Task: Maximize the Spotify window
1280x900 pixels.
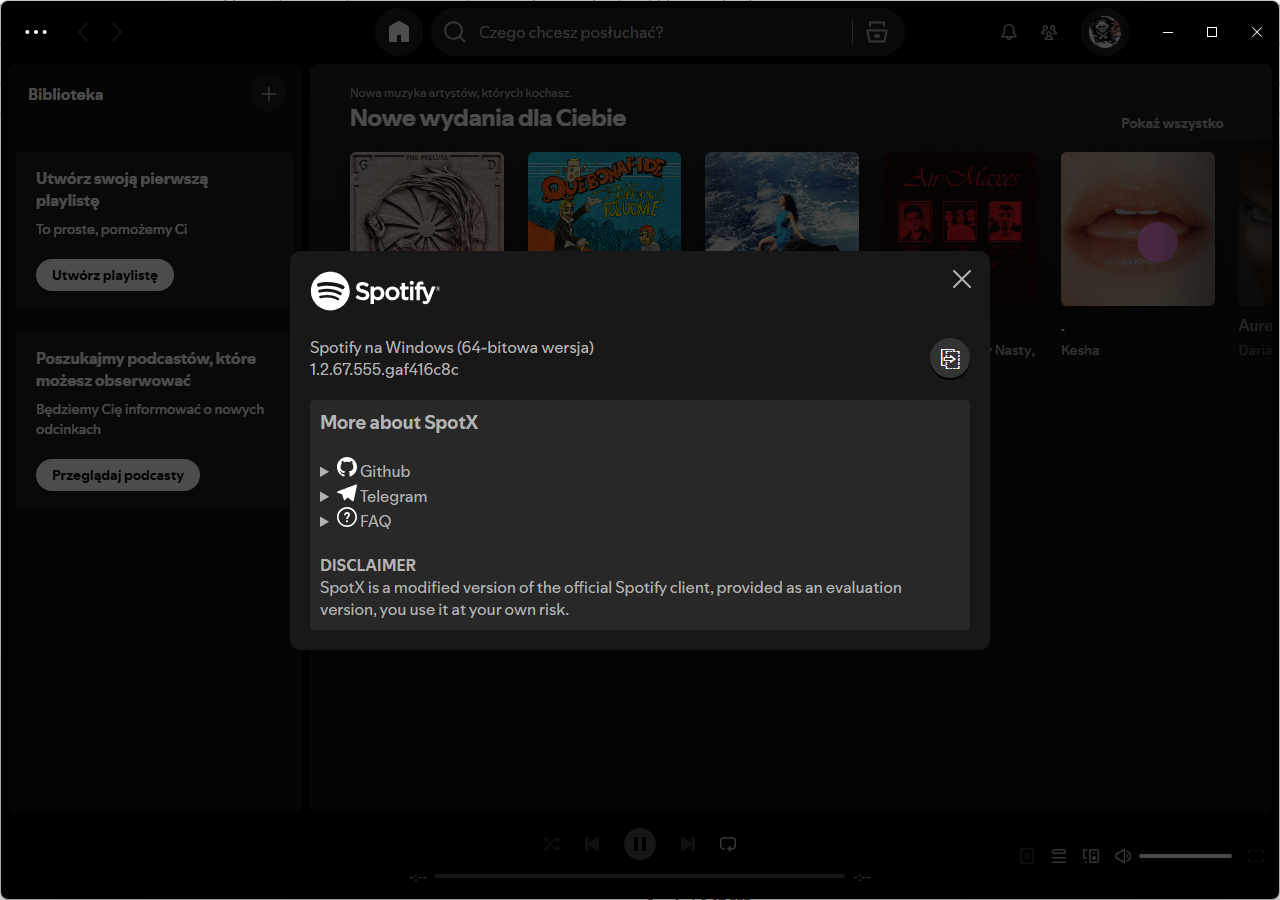Action: [x=1212, y=32]
